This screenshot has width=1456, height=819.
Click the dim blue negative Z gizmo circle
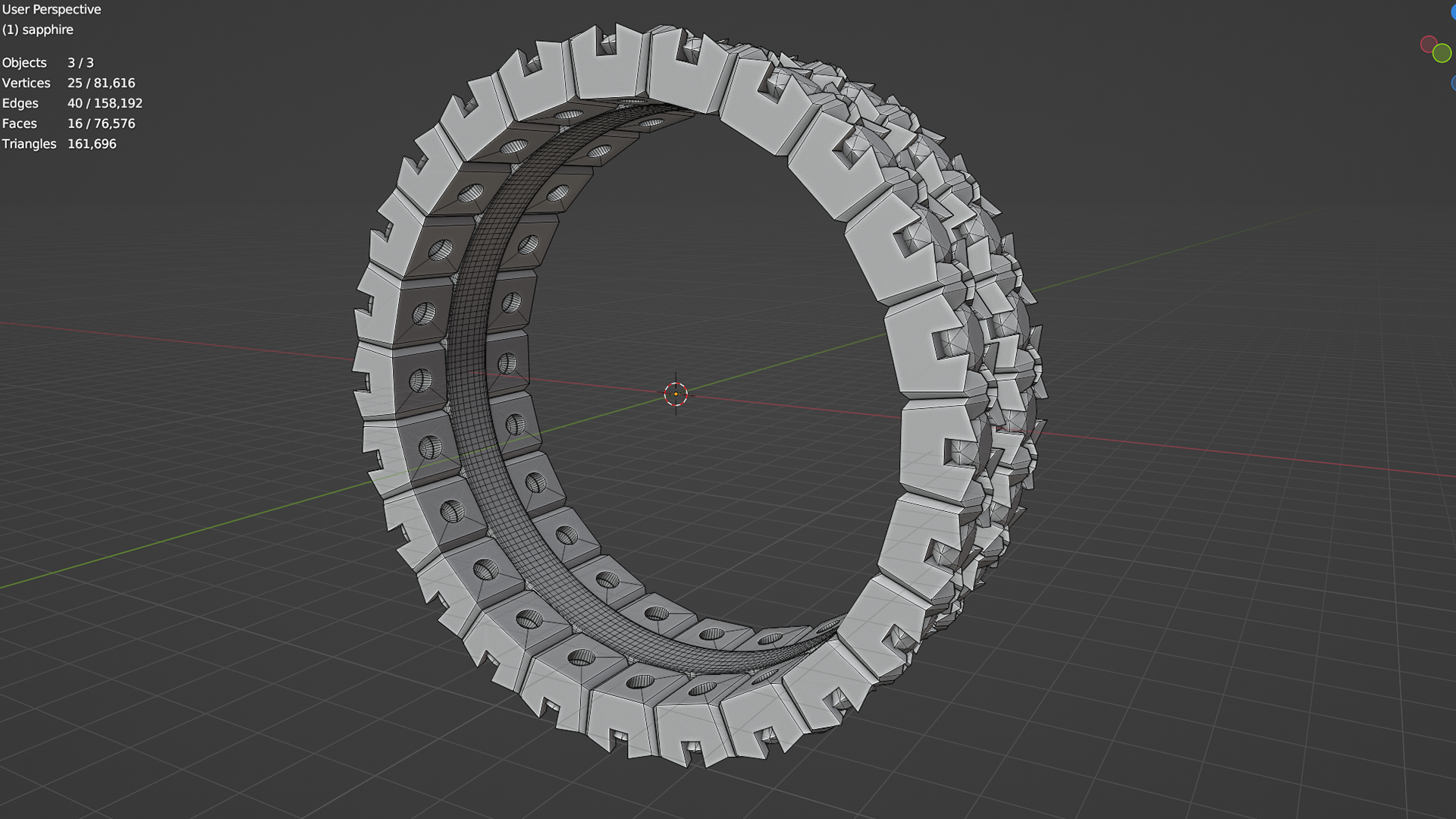point(1453,83)
